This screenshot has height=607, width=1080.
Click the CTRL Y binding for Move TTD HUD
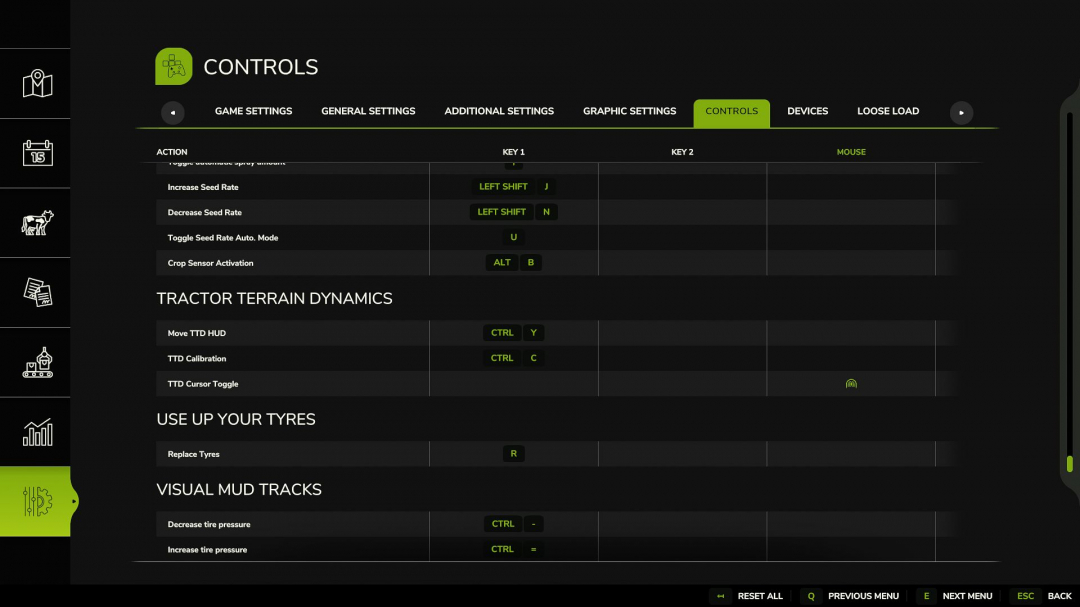click(514, 333)
